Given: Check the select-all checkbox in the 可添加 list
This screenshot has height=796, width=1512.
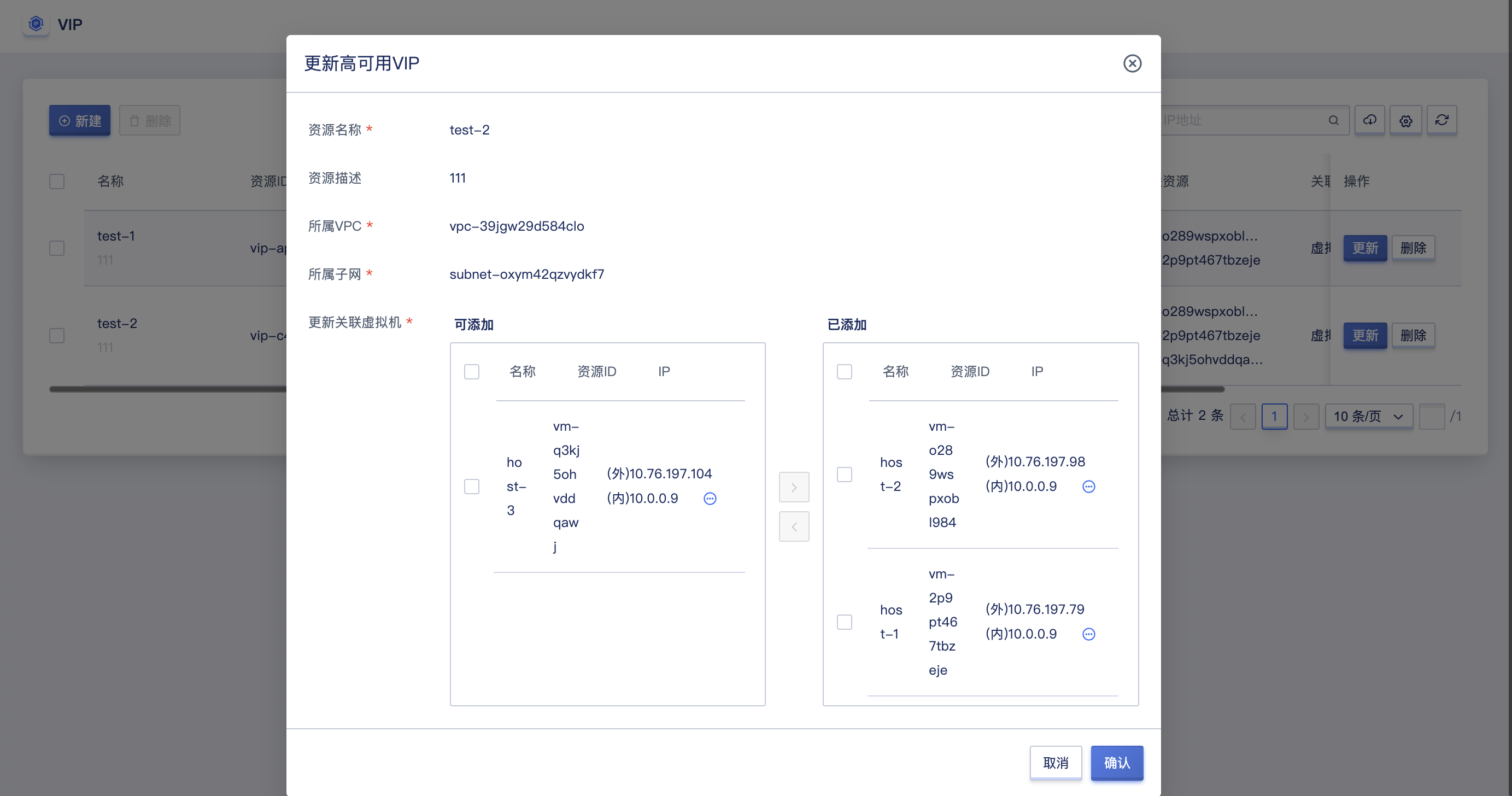Looking at the screenshot, I should 472,372.
